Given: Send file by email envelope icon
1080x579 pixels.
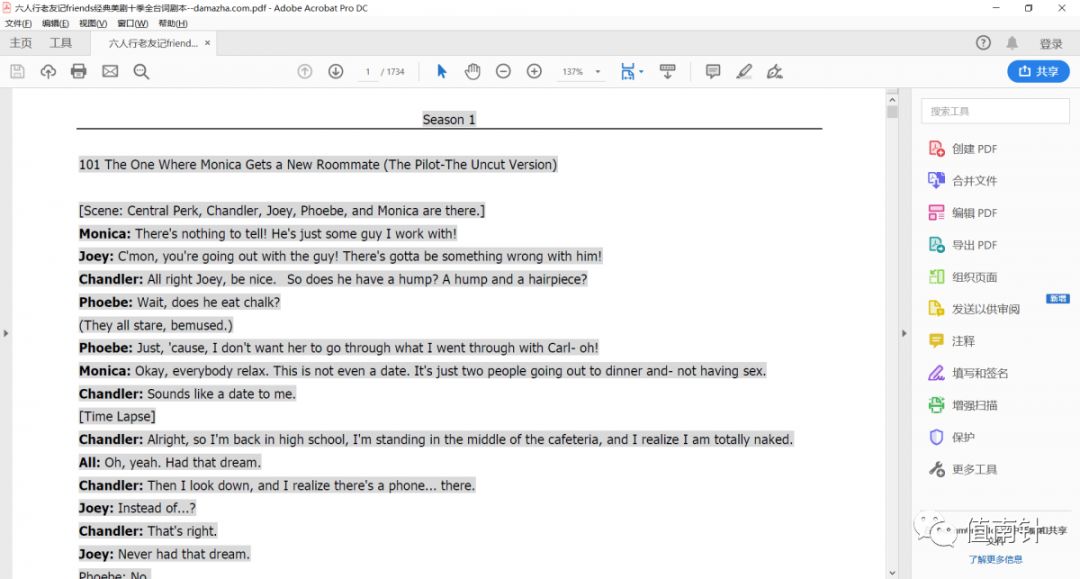Looking at the screenshot, I should [x=110, y=72].
